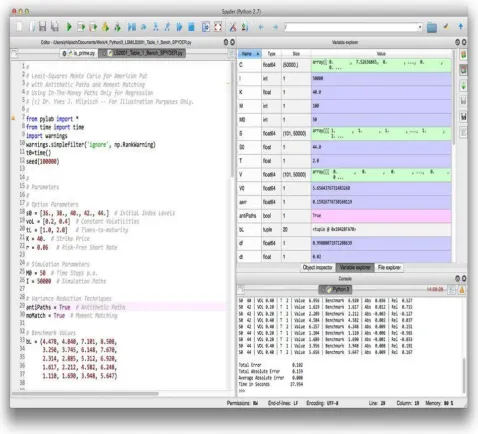Go forward to the next cursor position
Screen dimensions: 478x434
pyautogui.click(x=275, y=27)
